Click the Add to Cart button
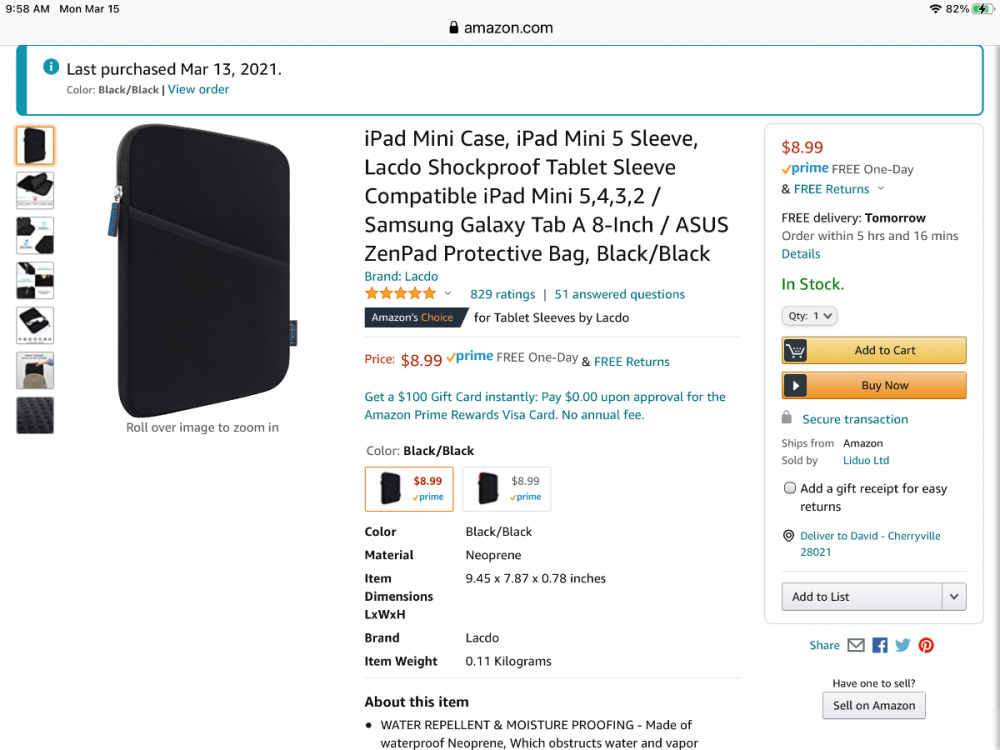The image size is (1000, 750). tap(874, 350)
